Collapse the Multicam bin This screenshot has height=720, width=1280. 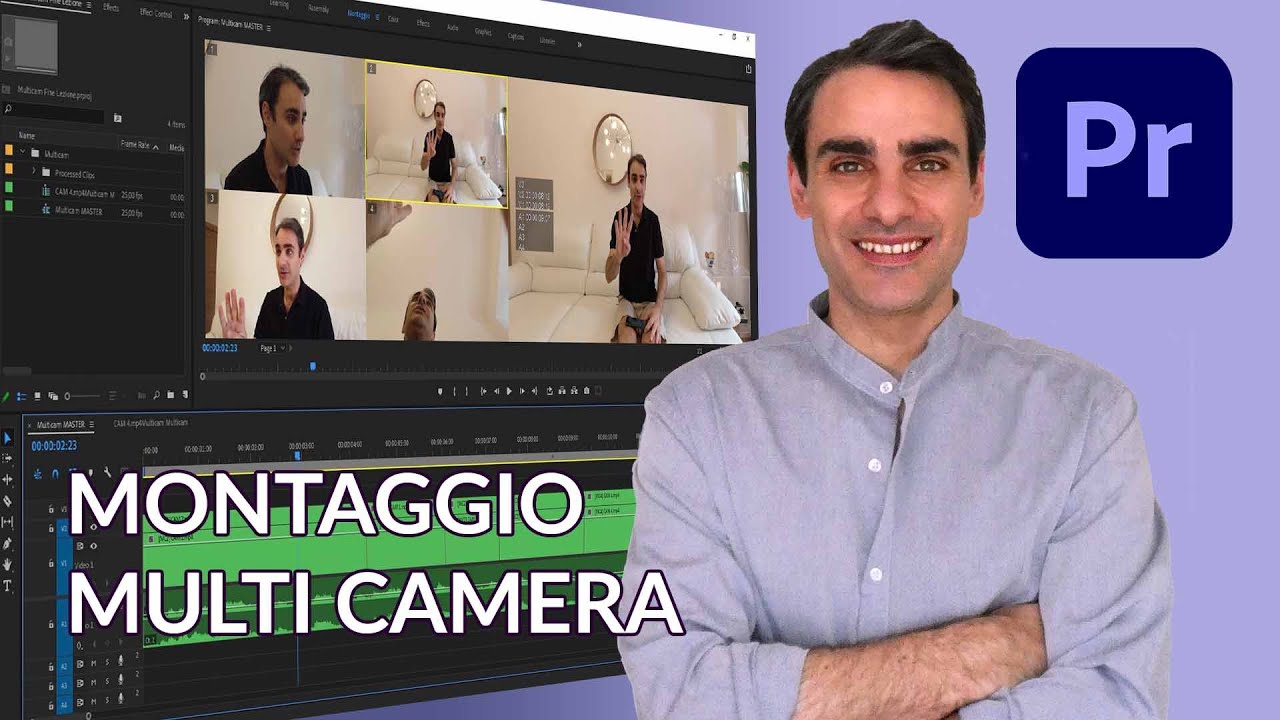click(x=22, y=151)
